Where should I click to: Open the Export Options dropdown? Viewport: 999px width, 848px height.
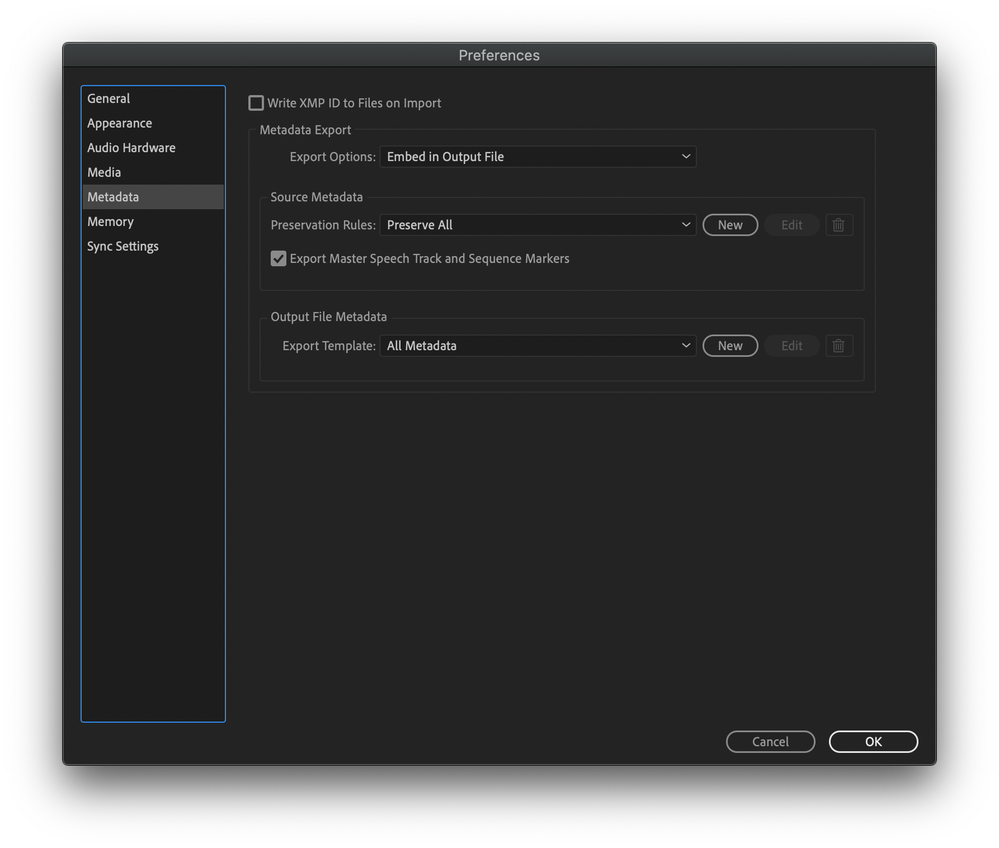538,157
